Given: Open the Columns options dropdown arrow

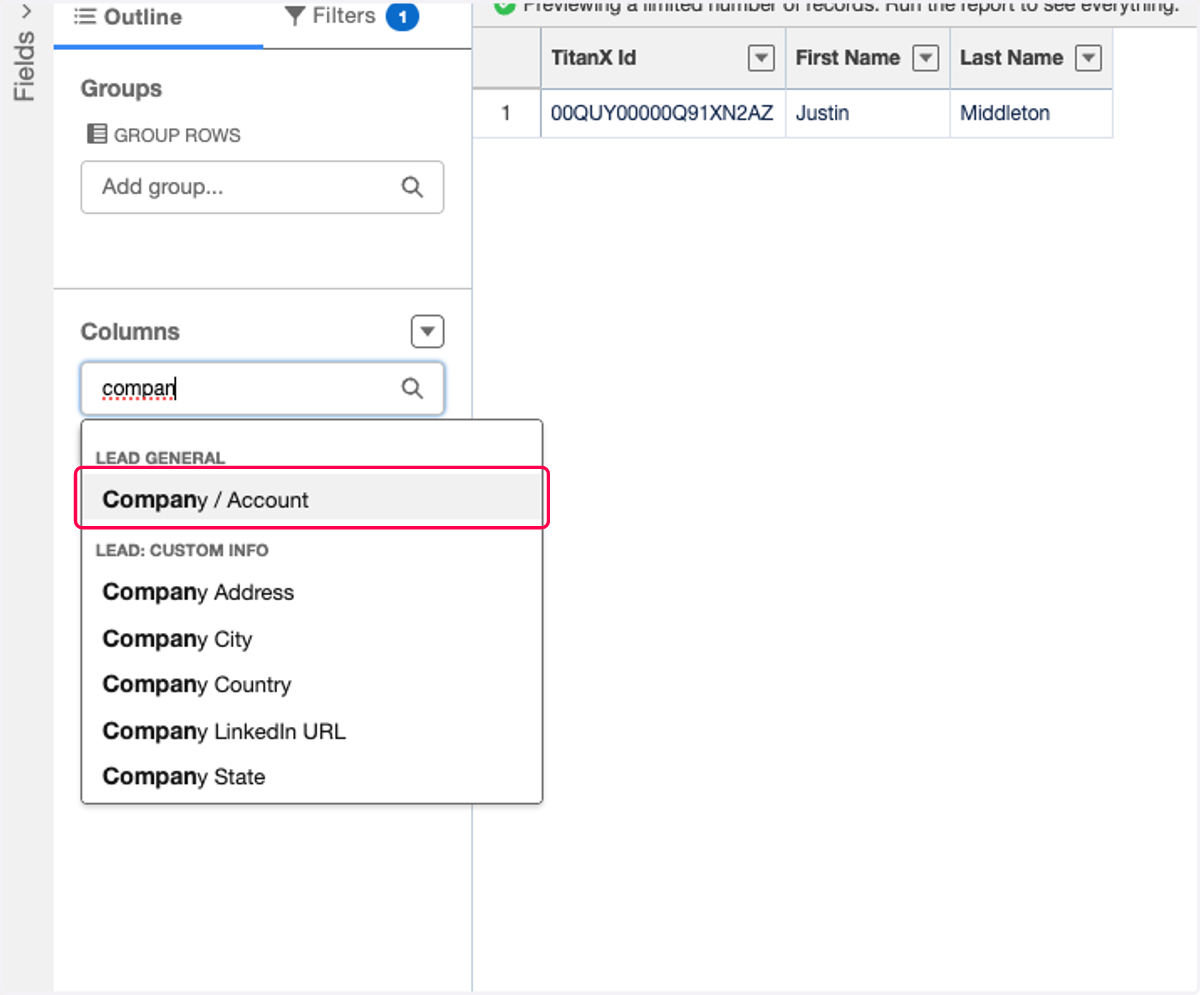Looking at the screenshot, I should click(x=427, y=332).
